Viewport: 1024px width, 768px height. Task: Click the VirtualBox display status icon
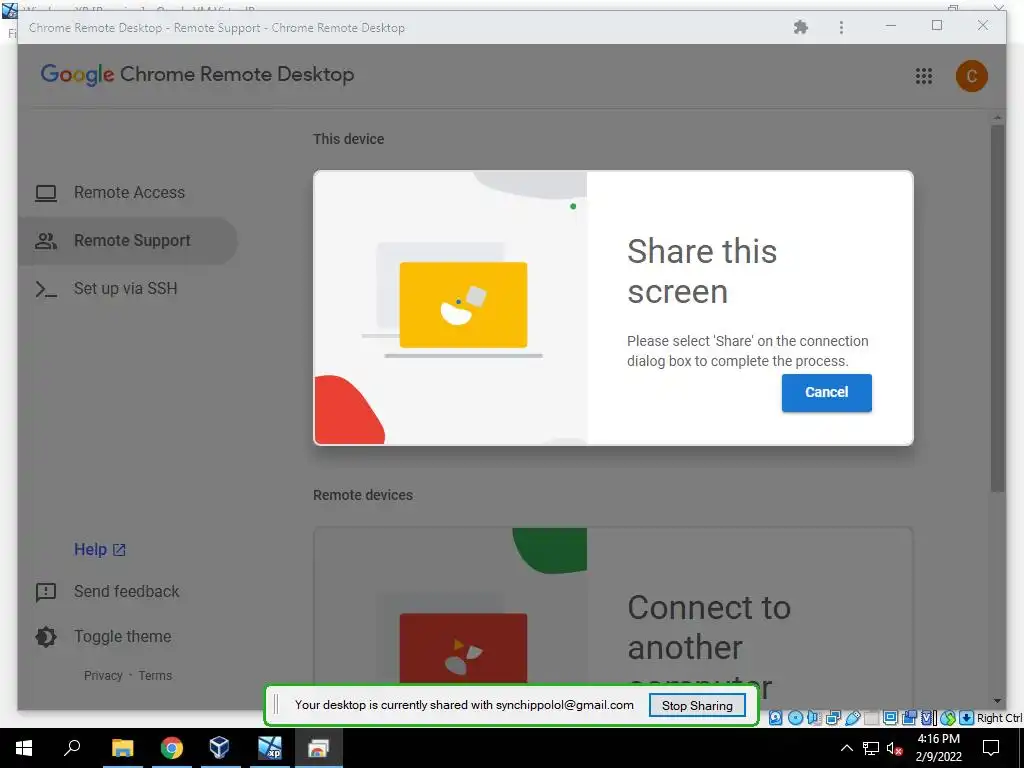coord(890,718)
